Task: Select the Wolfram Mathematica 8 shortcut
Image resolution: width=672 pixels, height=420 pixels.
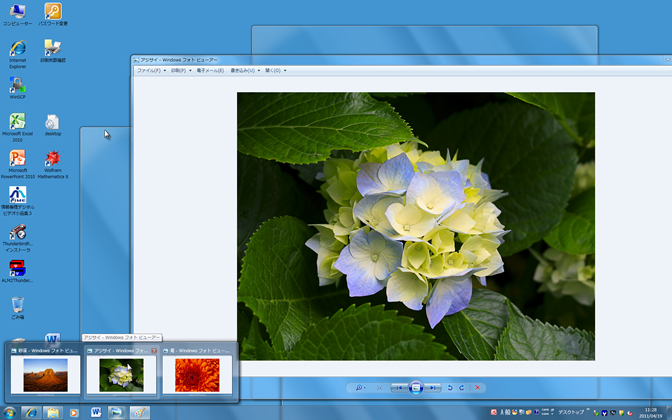Action: pyautogui.click(x=53, y=164)
